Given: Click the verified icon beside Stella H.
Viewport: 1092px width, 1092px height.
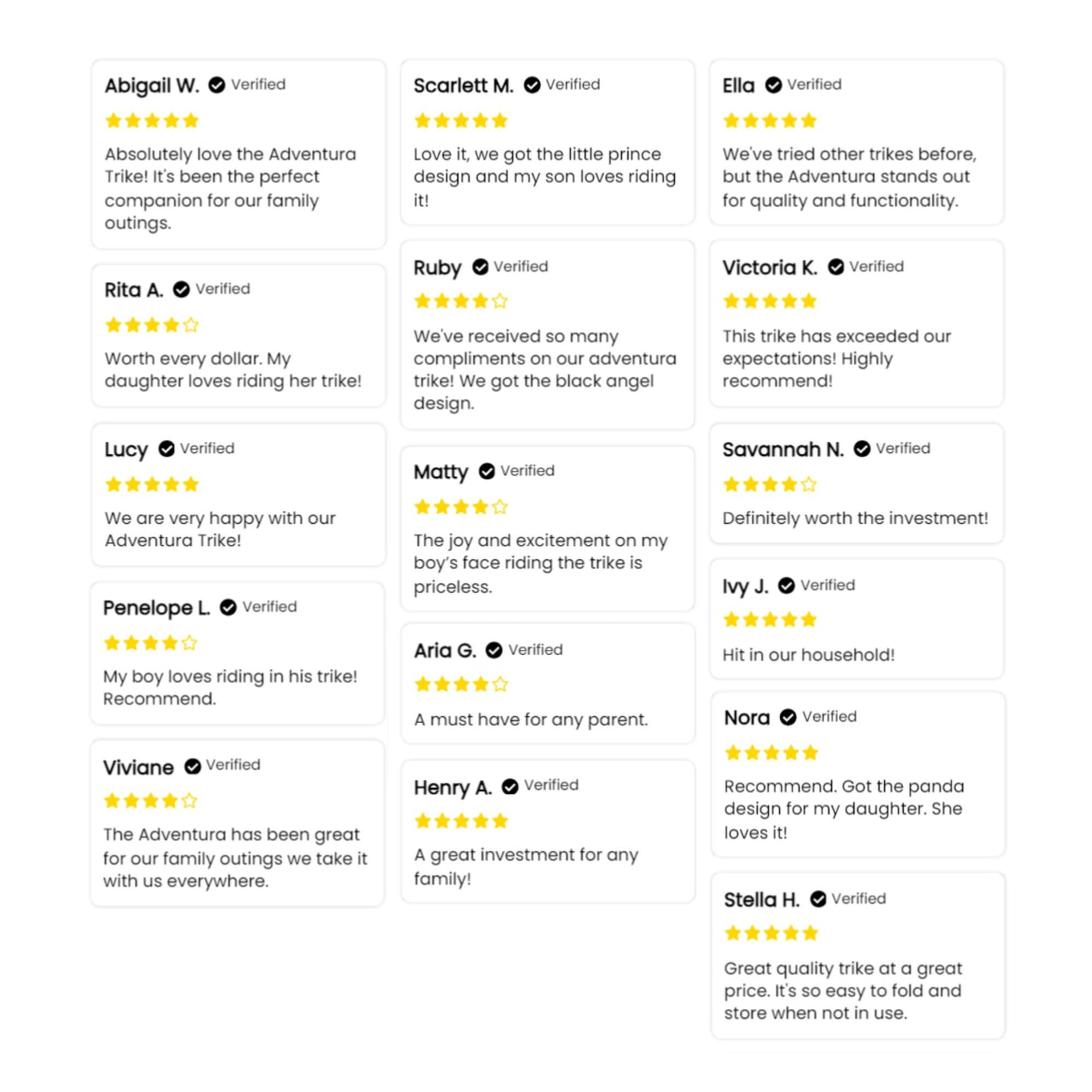Looking at the screenshot, I should pos(818,899).
